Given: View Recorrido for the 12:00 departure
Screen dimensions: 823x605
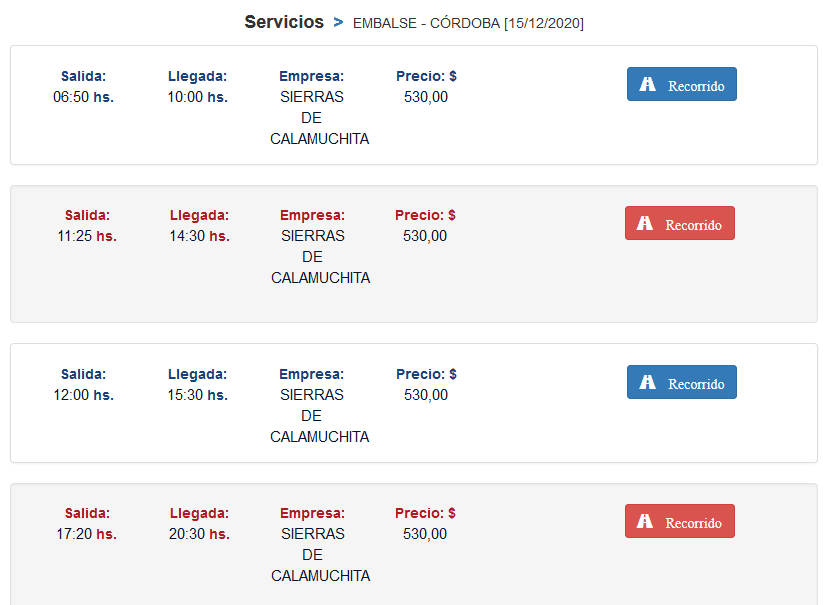Looking at the screenshot, I should pyautogui.click(x=682, y=383).
